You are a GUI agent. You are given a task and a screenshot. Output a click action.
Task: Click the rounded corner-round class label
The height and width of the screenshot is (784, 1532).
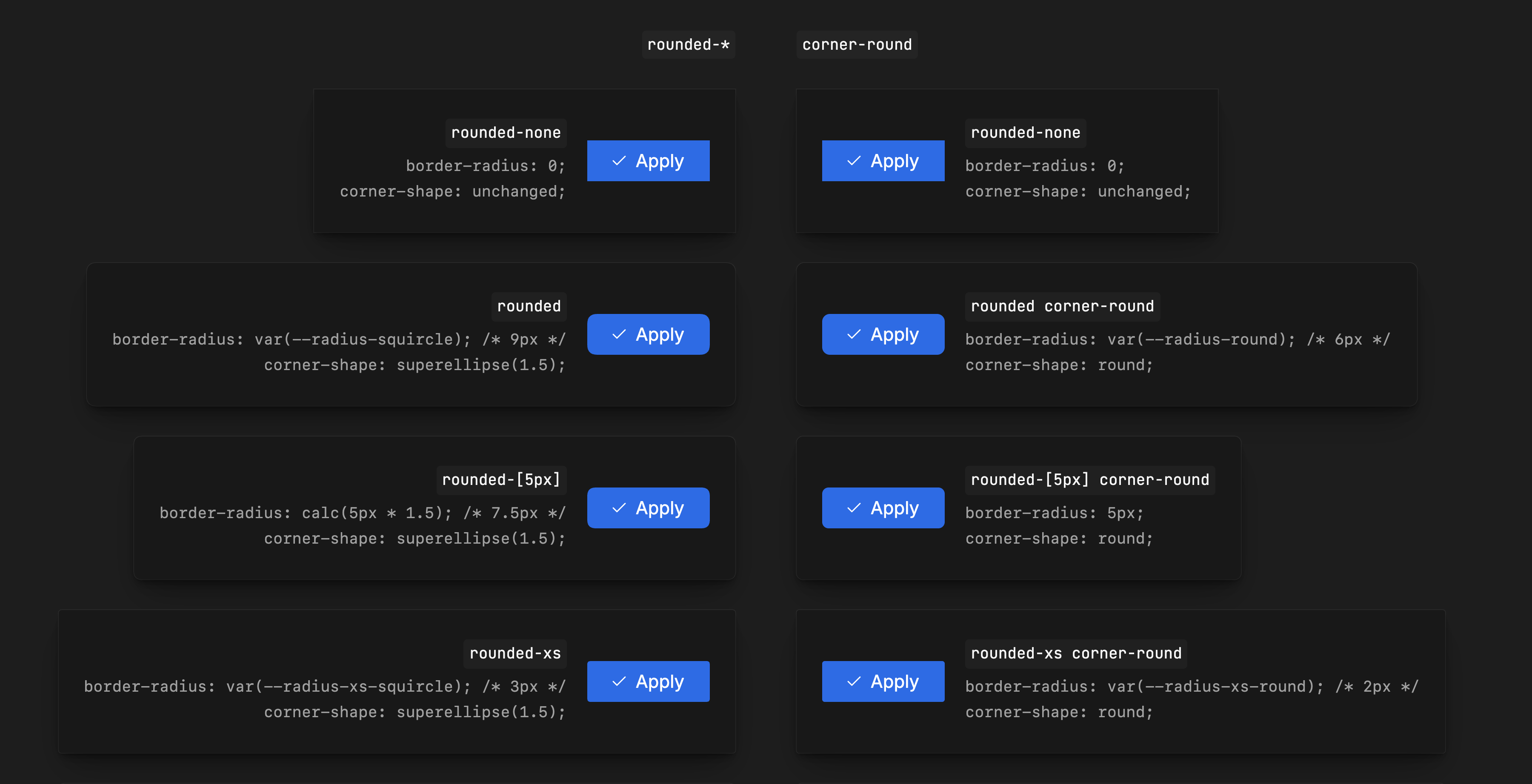click(1063, 306)
